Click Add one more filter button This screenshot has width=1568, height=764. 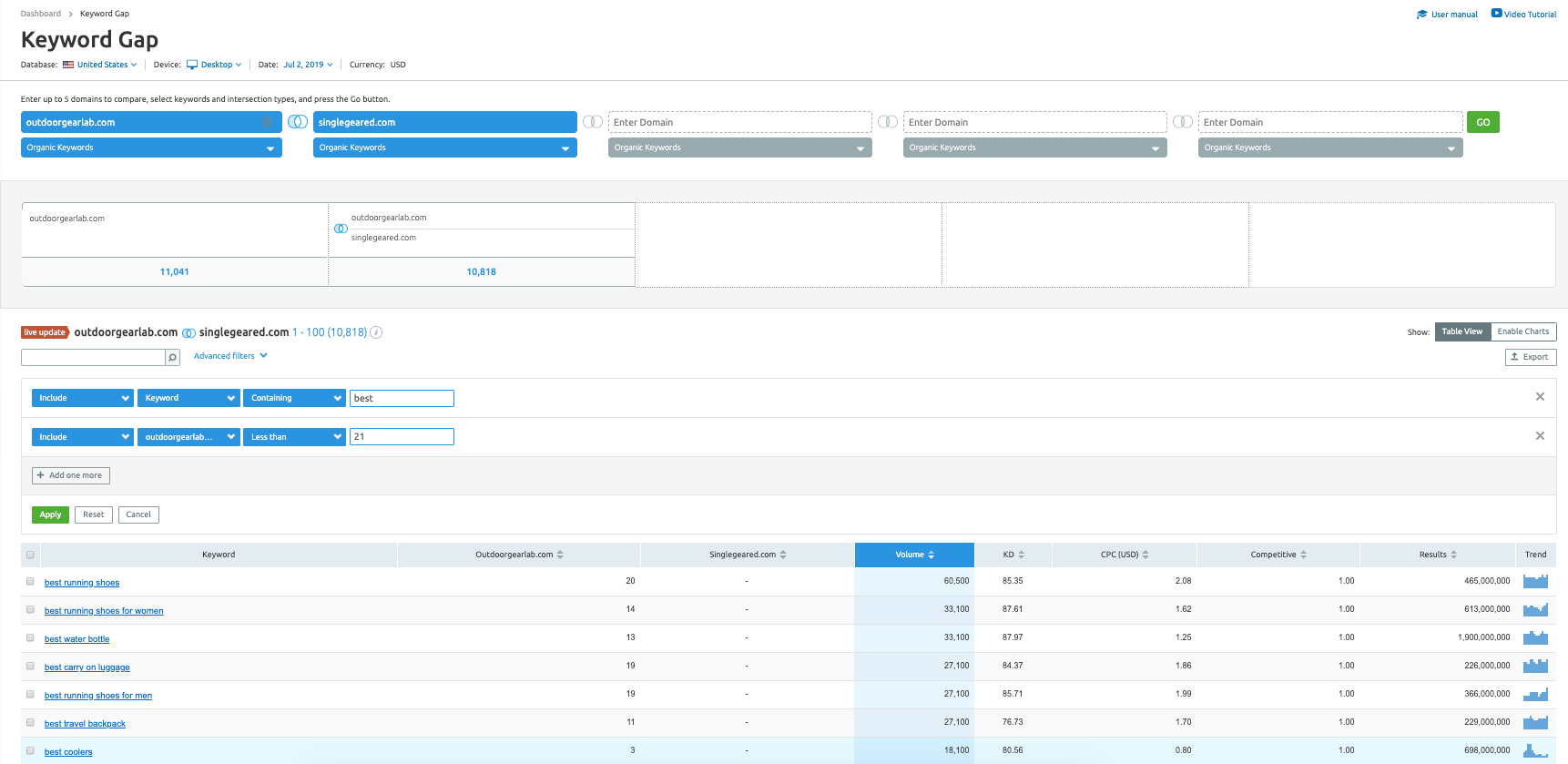(71, 475)
